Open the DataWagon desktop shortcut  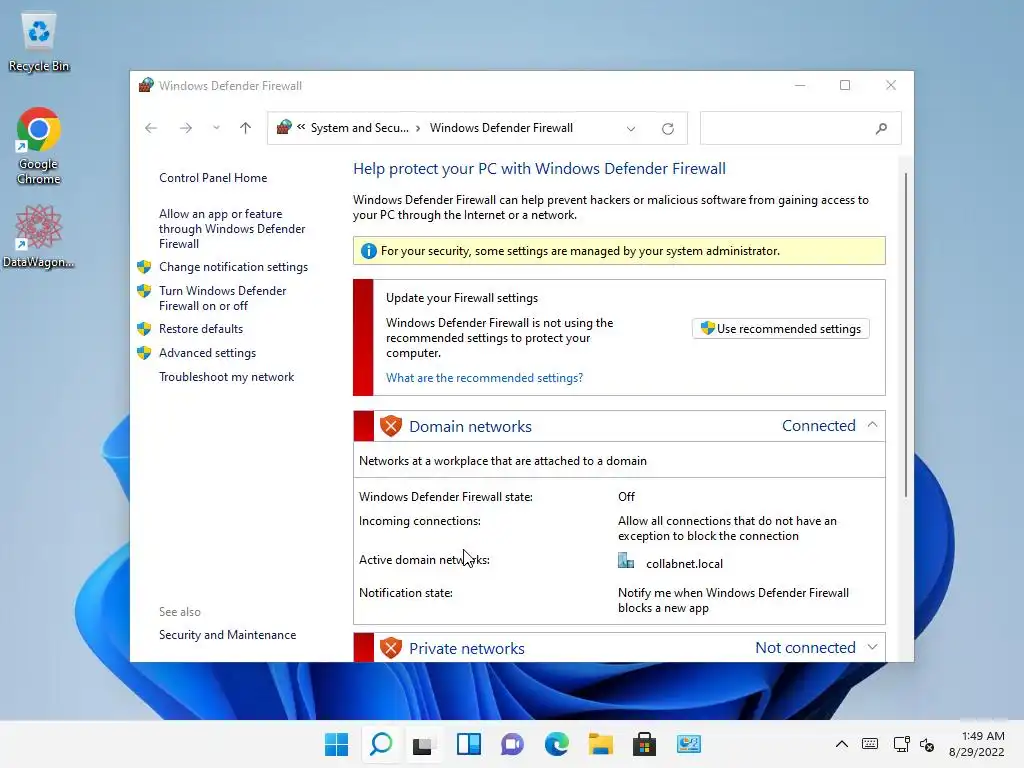pos(39,236)
